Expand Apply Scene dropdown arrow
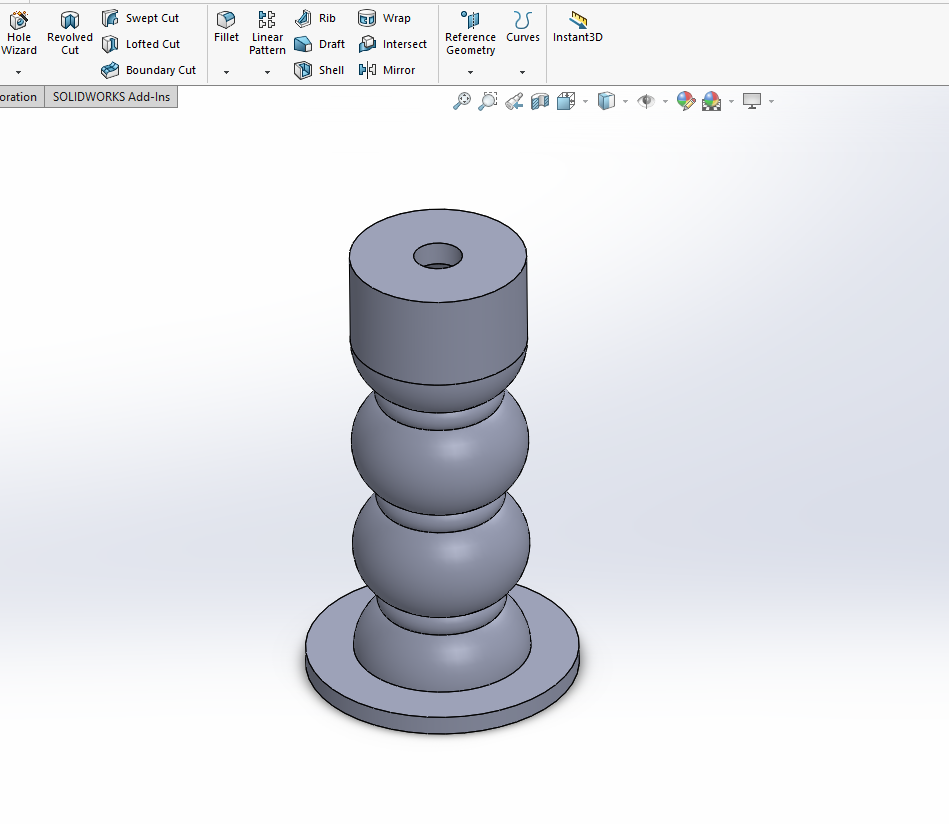 coord(731,102)
